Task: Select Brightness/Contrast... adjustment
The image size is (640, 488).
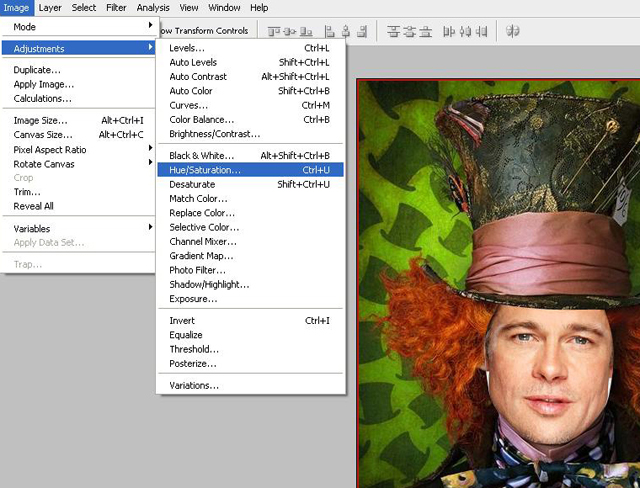Action: pyautogui.click(x=251, y=134)
